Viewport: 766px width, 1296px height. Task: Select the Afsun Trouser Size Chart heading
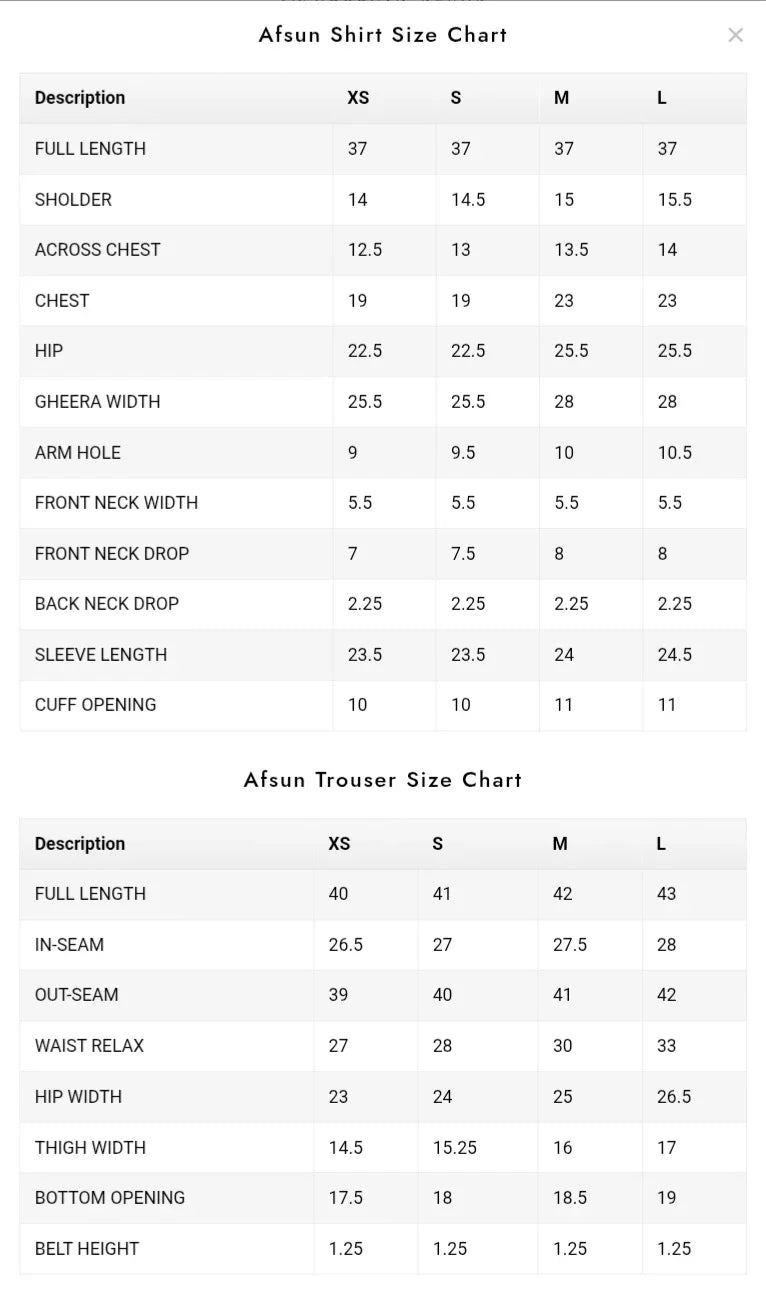click(x=383, y=780)
